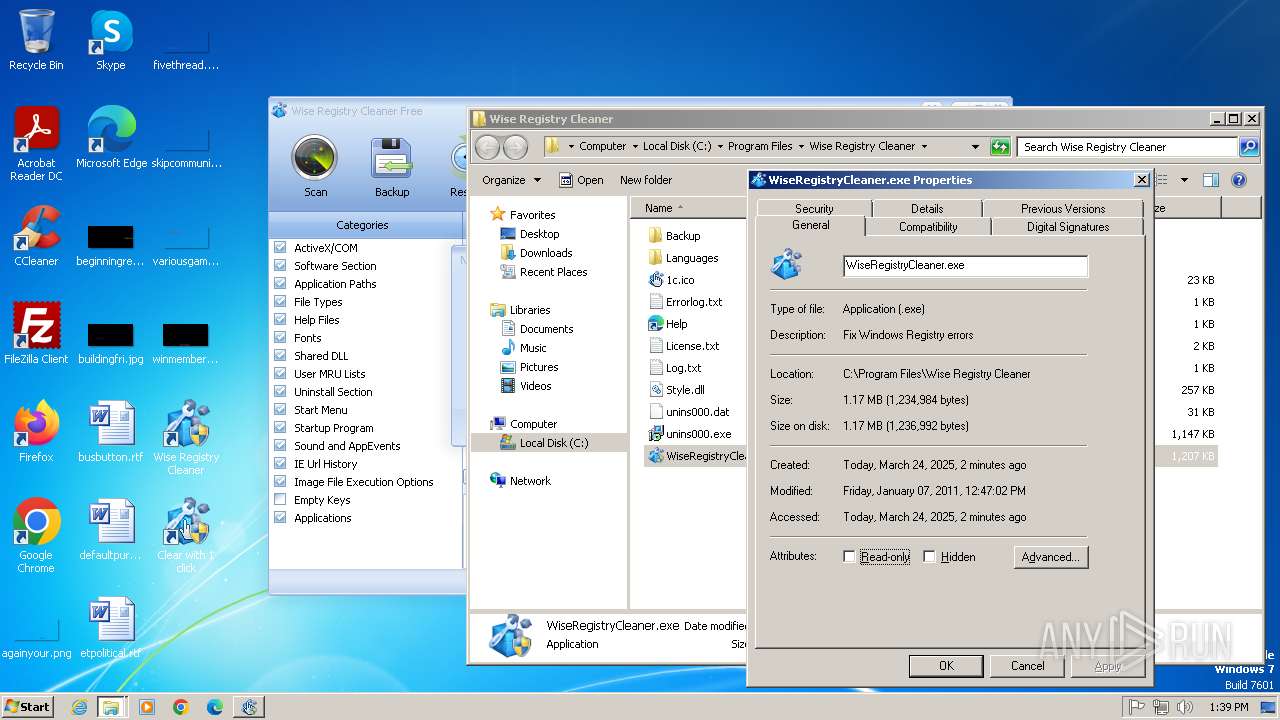
Task: Click the file name field in Properties
Action: pyautogui.click(x=965, y=266)
